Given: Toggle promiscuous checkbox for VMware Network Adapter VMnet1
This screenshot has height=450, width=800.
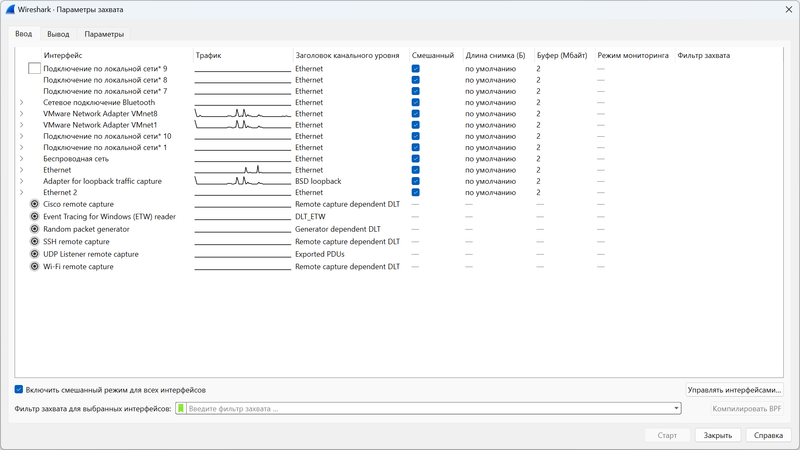Looking at the screenshot, I should (x=416, y=125).
